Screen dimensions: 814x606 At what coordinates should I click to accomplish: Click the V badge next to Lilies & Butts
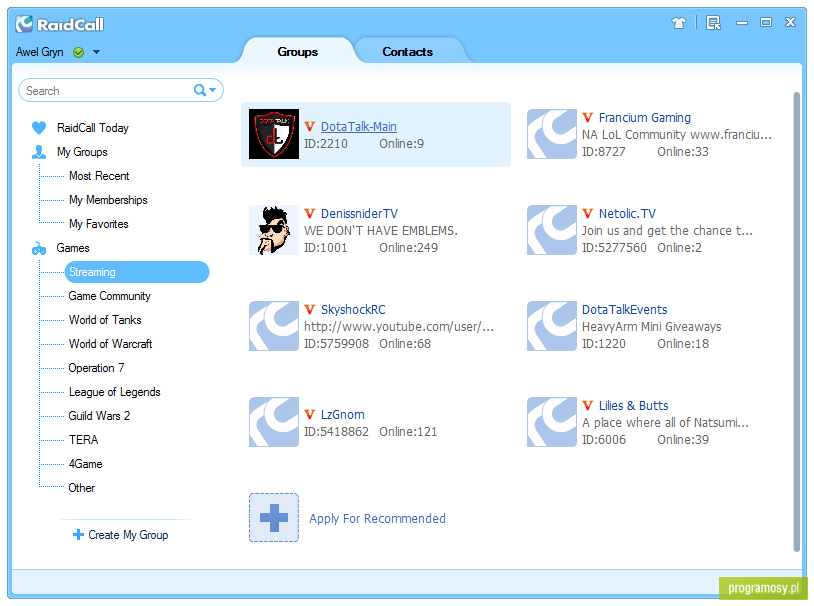[588, 406]
